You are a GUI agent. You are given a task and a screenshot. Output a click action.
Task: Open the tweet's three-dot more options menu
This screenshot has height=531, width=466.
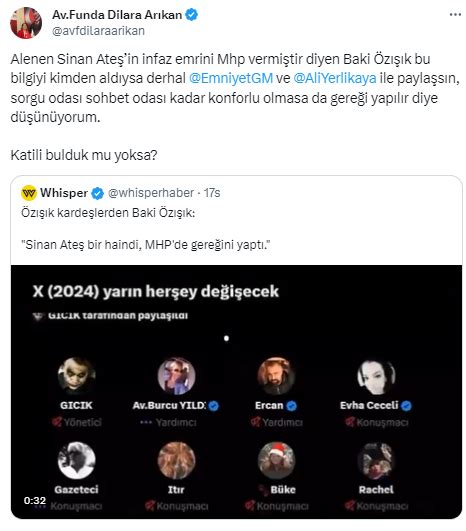point(455,15)
